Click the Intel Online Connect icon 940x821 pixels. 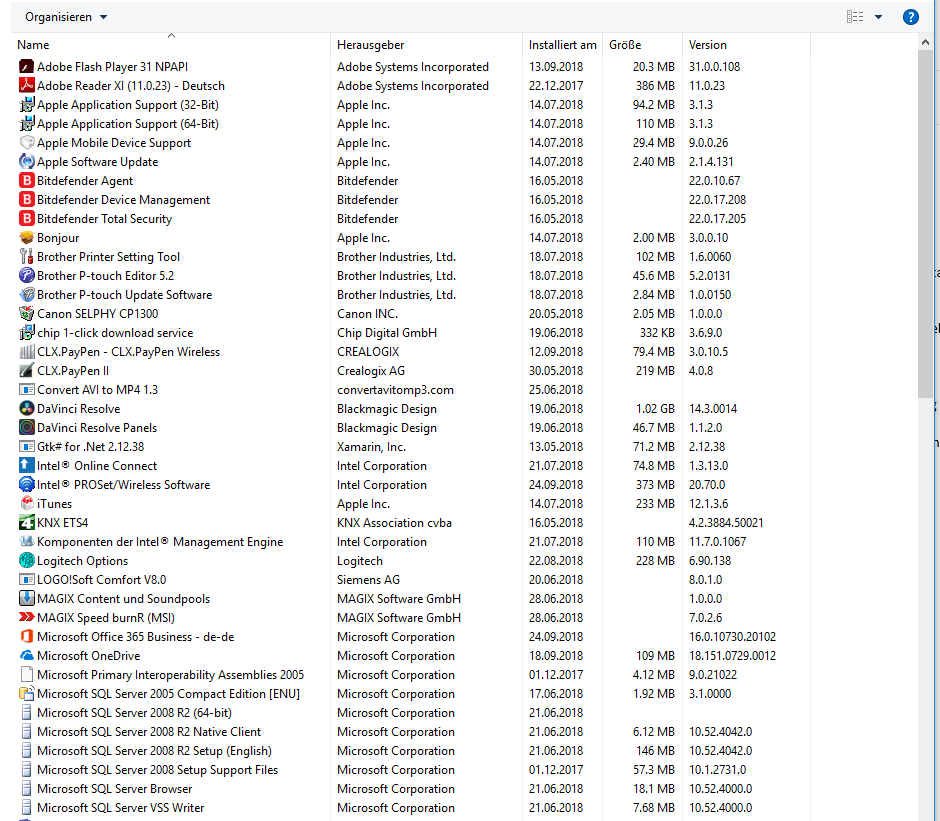26,465
